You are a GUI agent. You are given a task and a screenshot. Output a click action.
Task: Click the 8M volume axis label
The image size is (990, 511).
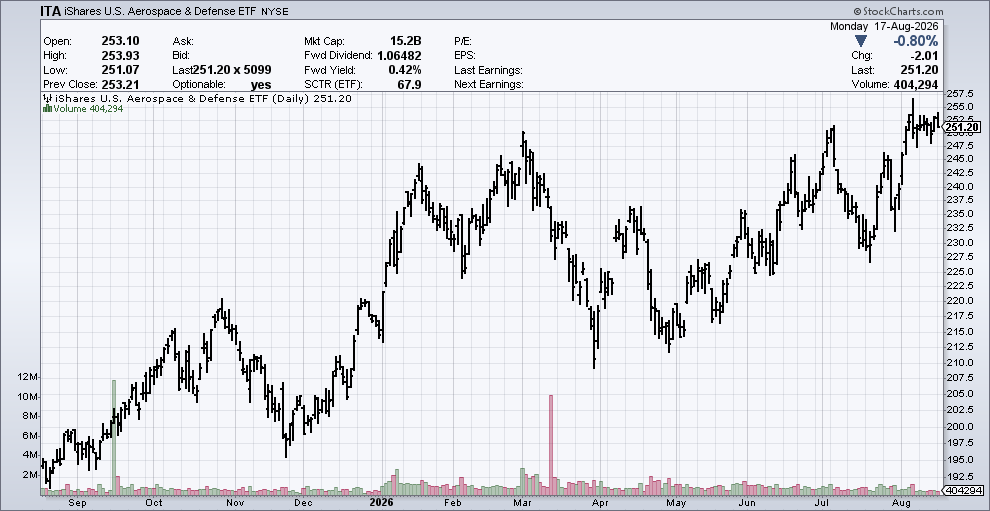pos(31,416)
